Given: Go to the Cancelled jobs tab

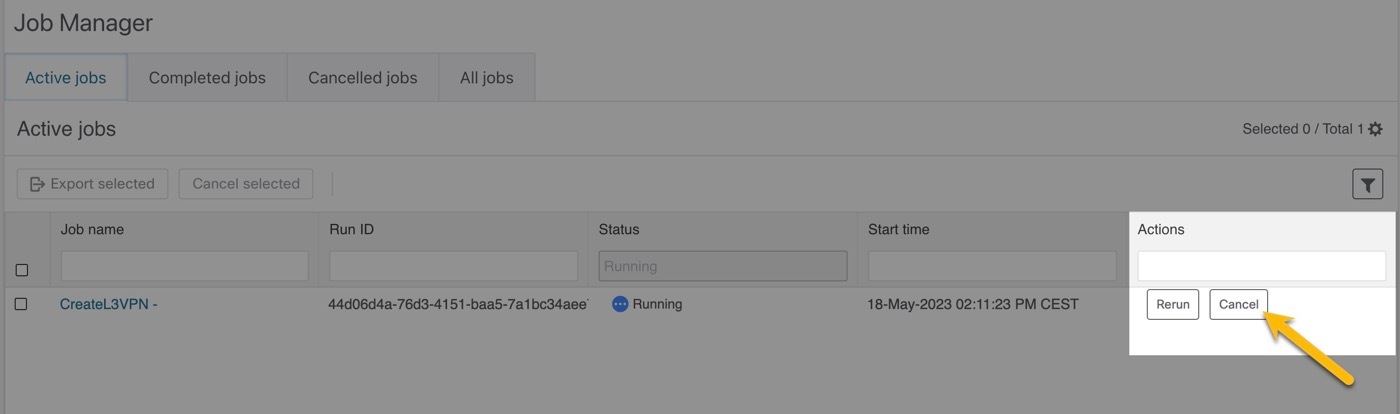Looking at the screenshot, I should (362, 78).
